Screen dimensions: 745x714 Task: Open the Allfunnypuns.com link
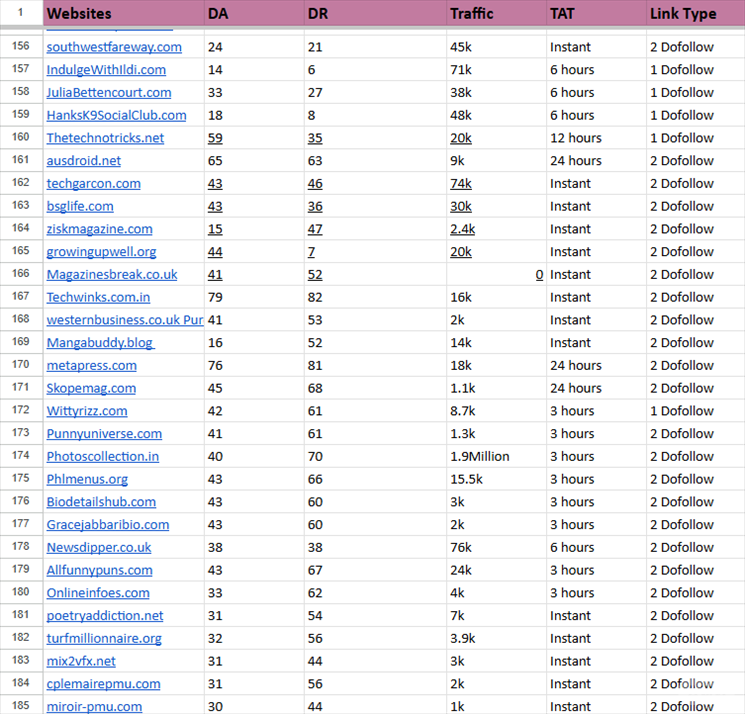tap(99, 571)
